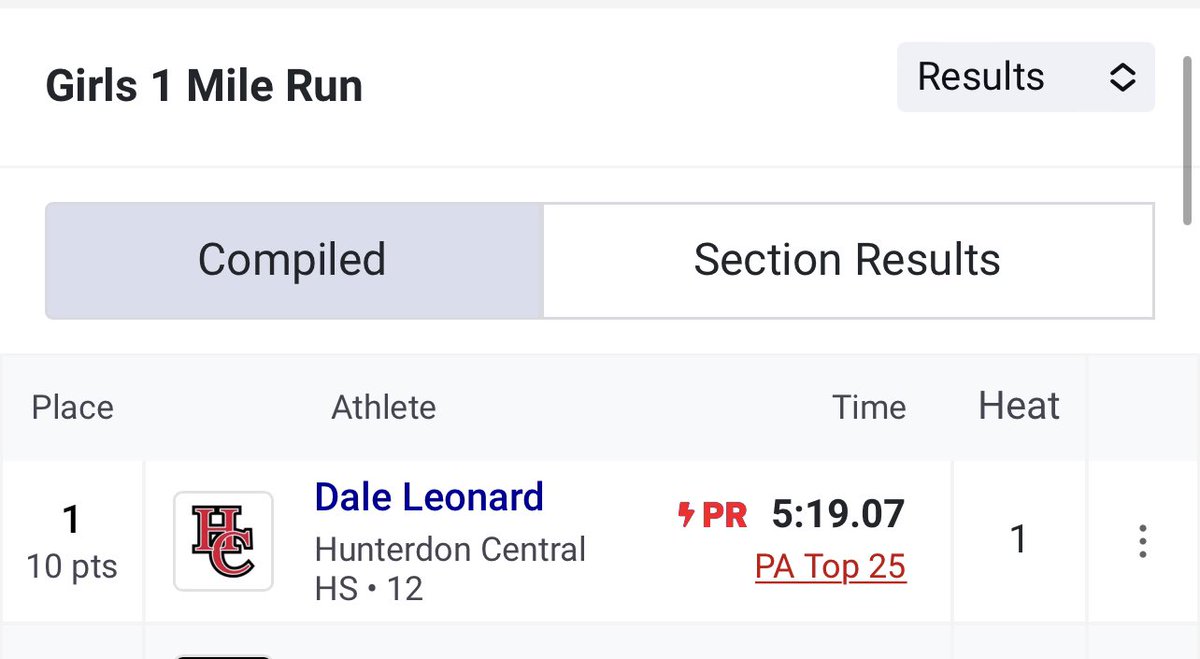Click the Time column header
This screenshot has width=1200, height=659.
pyautogui.click(x=869, y=407)
